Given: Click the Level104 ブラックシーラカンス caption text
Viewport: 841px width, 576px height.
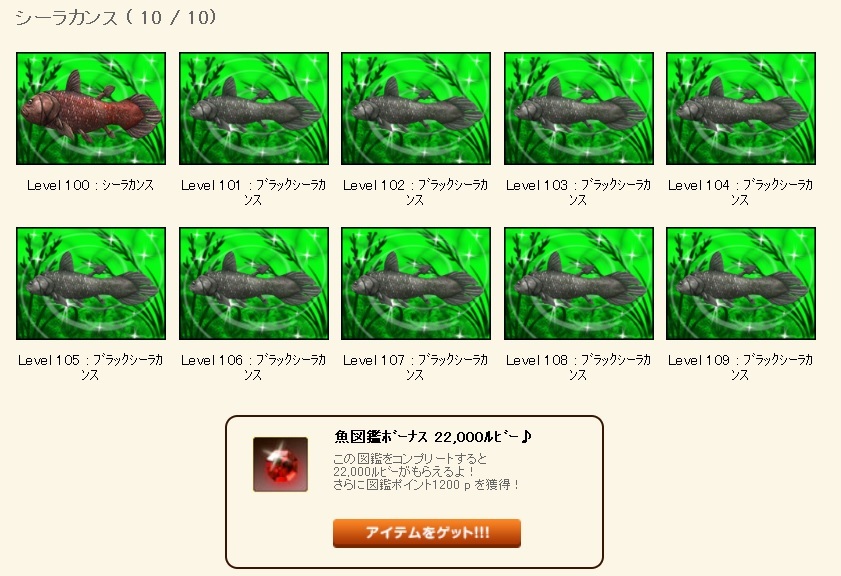Looking at the screenshot, I should [740, 193].
